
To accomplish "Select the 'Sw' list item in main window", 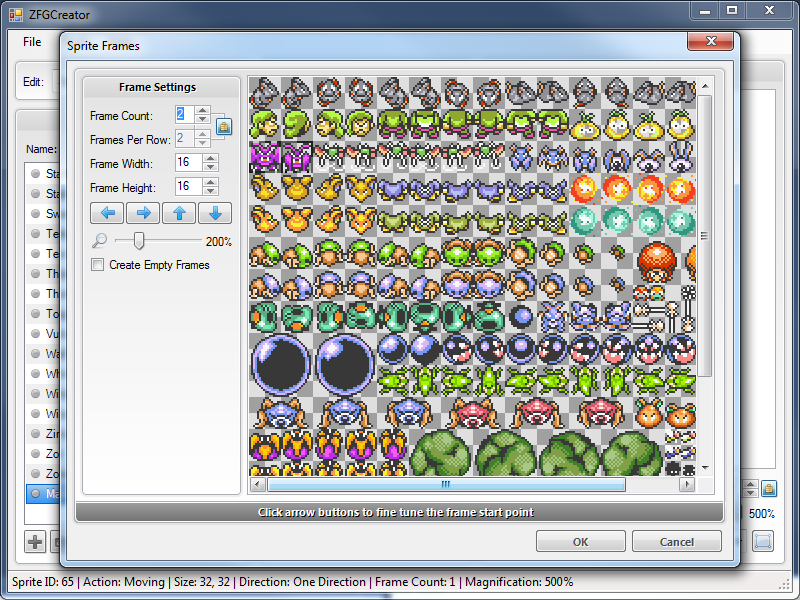I will pyautogui.click(x=43, y=213).
